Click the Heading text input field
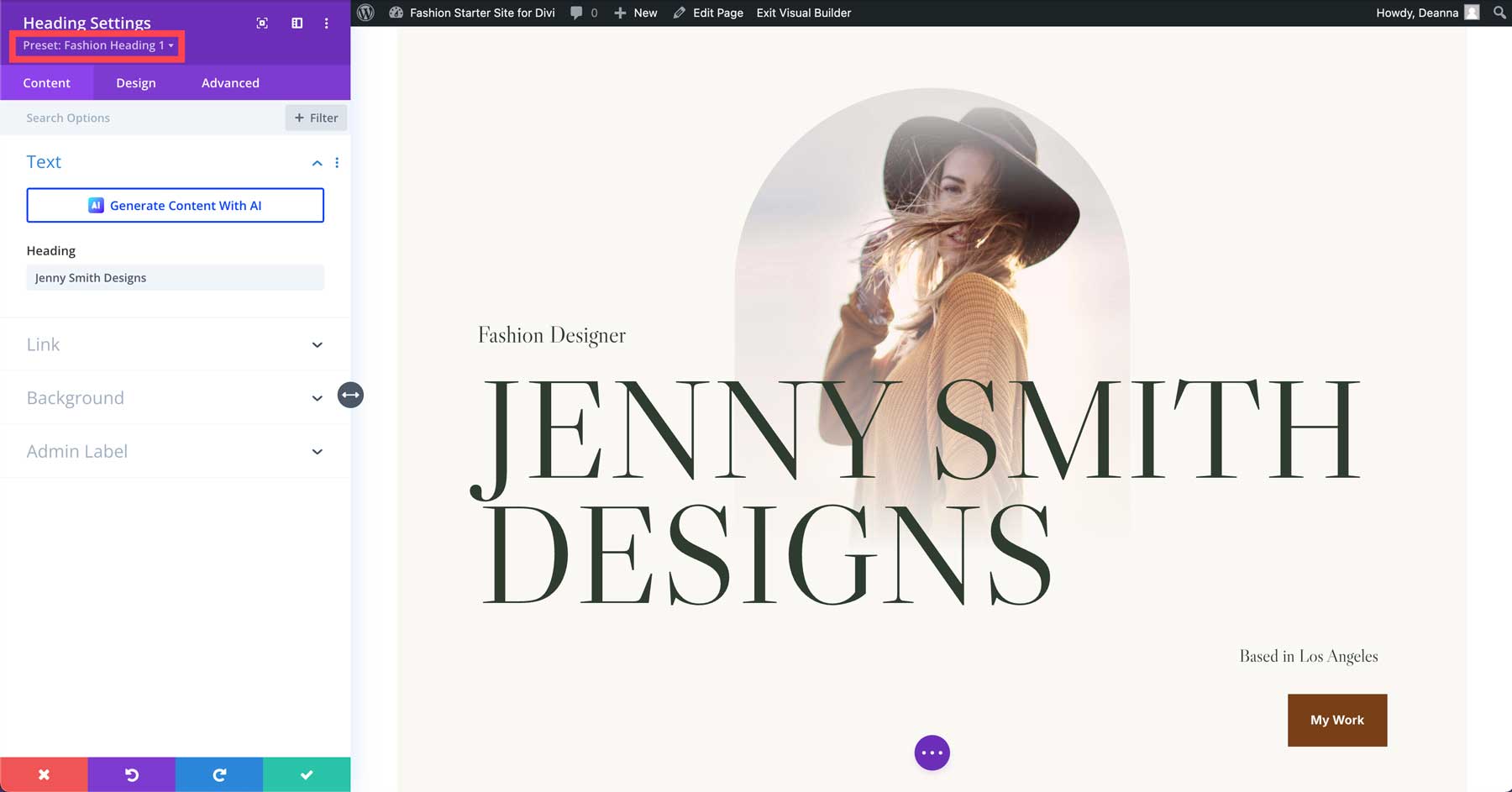 pos(175,277)
